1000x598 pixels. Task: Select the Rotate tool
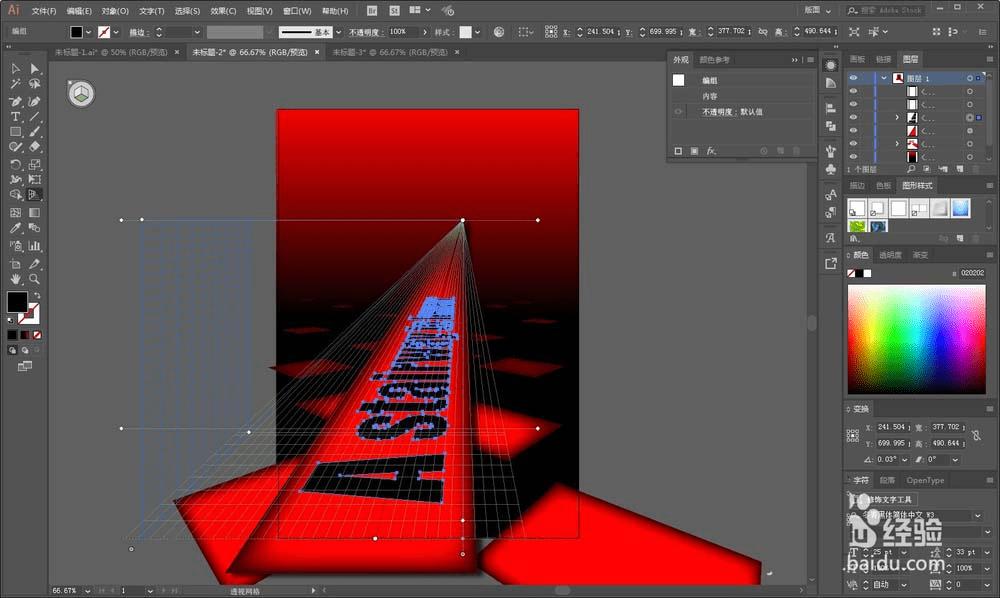[15, 164]
